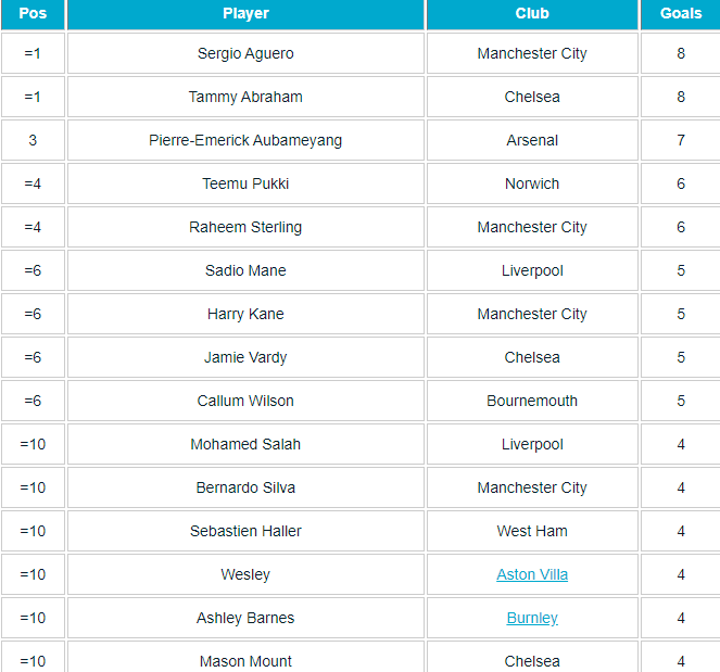Screen dimensions: 720x672
Task: Select the Tammy Abraham player cell
Action: [x=246, y=97]
